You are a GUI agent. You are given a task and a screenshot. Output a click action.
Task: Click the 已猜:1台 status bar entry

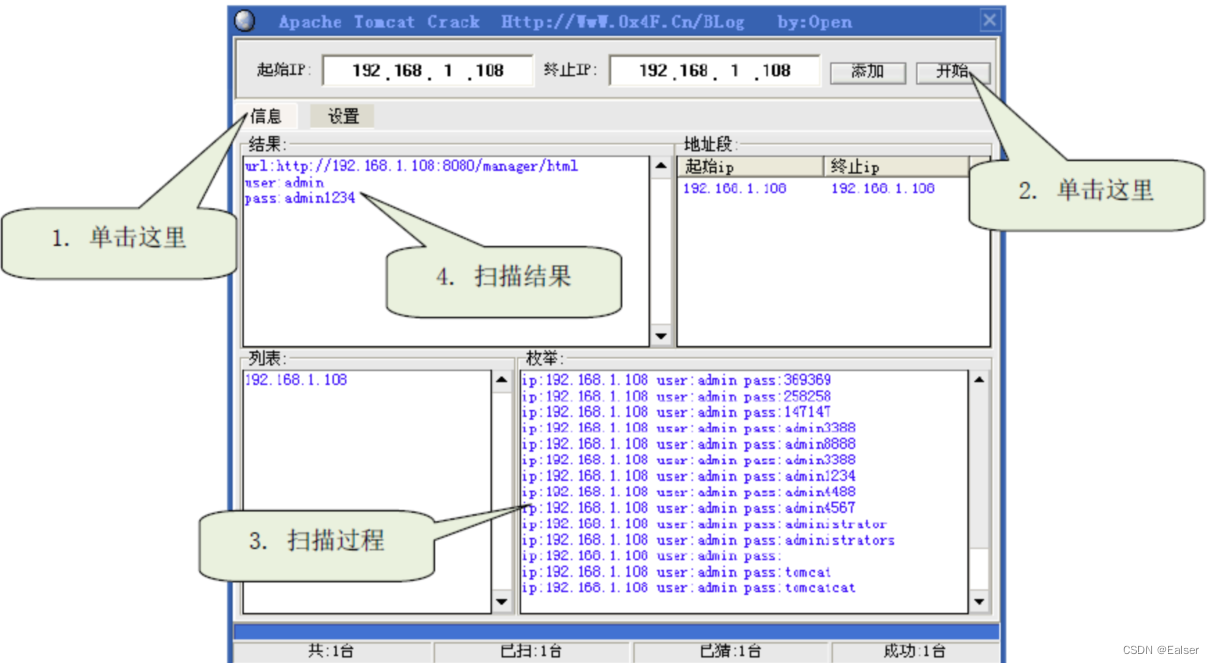pyautogui.click(x=730, y=652)
